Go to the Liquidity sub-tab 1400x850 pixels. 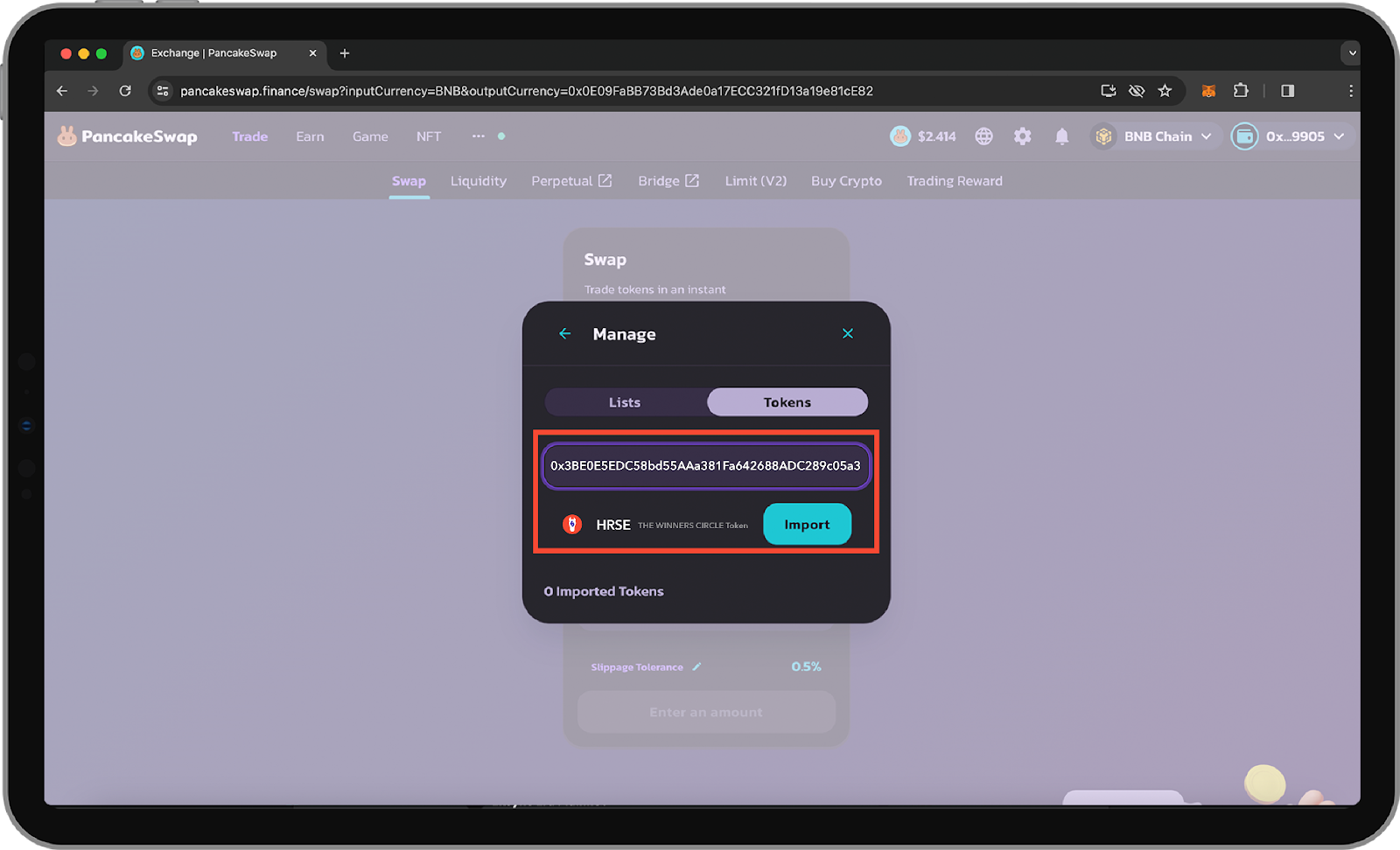coord(479,181)
